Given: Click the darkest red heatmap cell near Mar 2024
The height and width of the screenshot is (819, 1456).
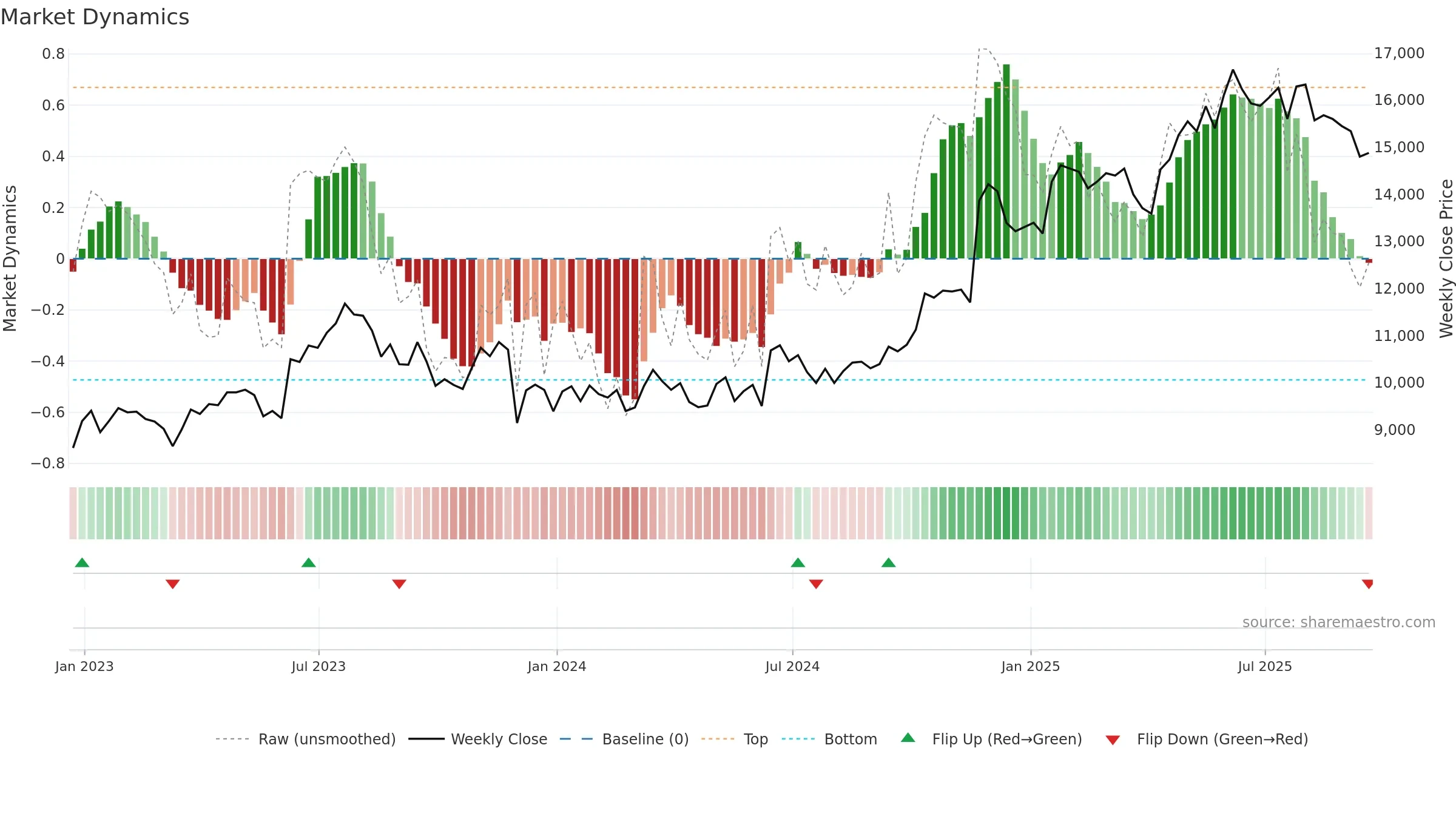Looking at the screenshot, I should click(x=635, y=513).
